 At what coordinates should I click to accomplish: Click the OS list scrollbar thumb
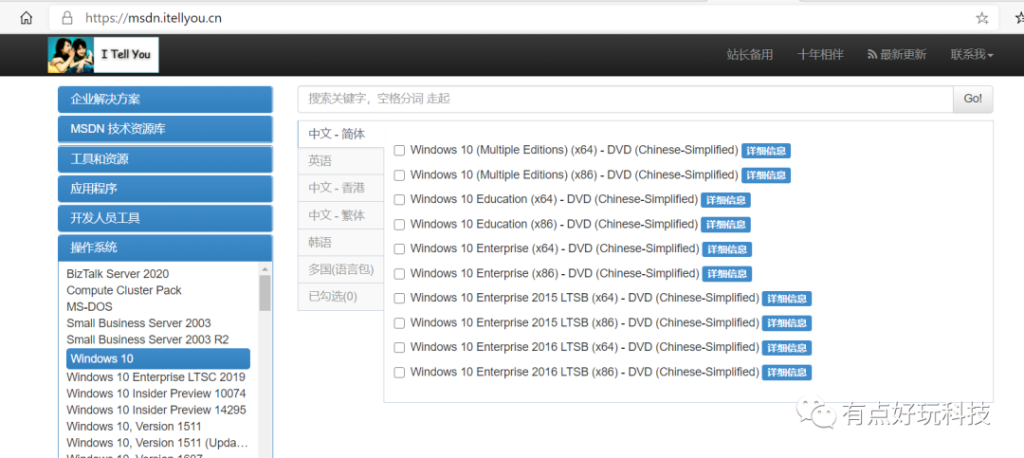(264, 293)
